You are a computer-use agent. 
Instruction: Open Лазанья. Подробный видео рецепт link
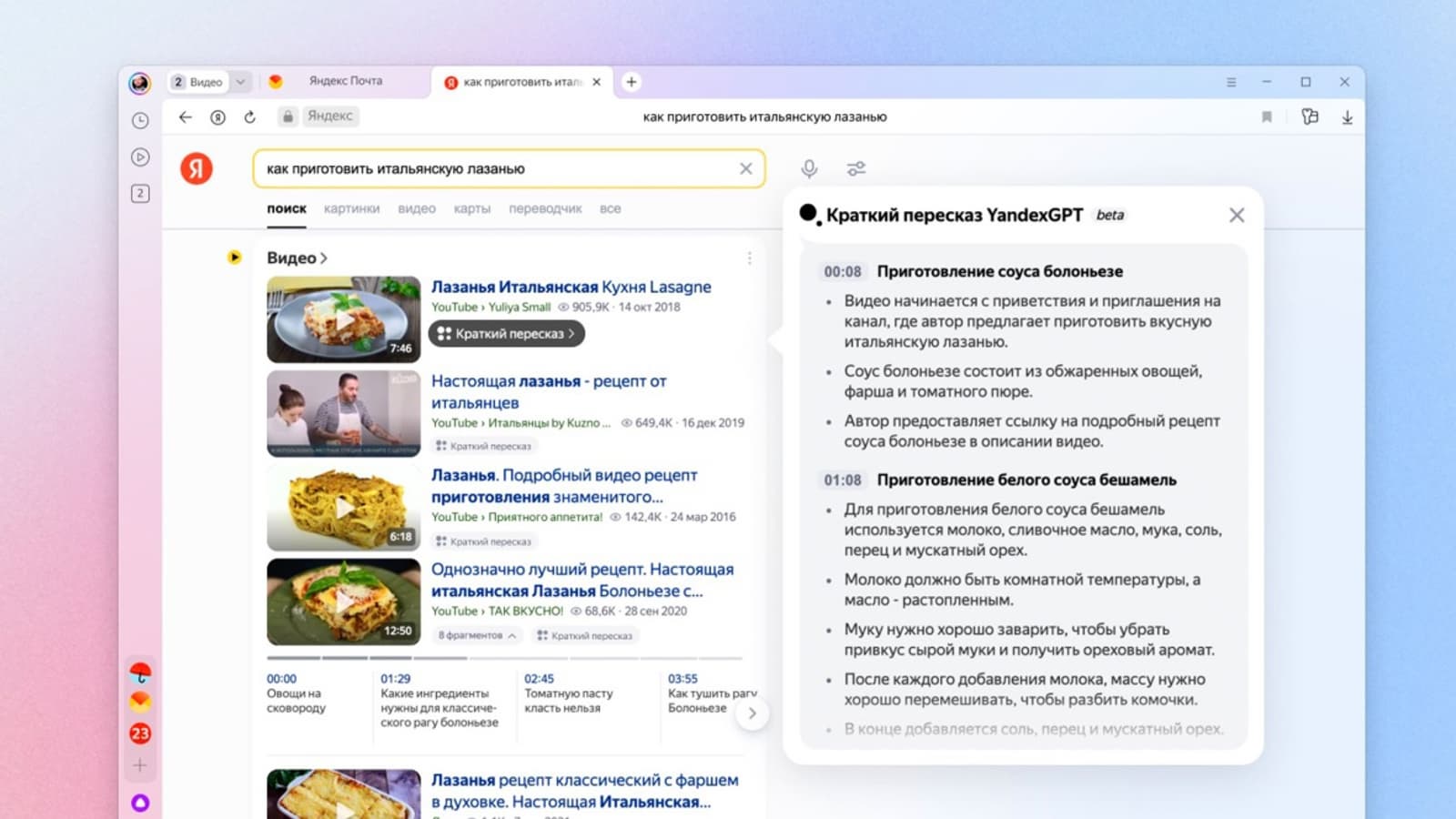tap(564, 486)
